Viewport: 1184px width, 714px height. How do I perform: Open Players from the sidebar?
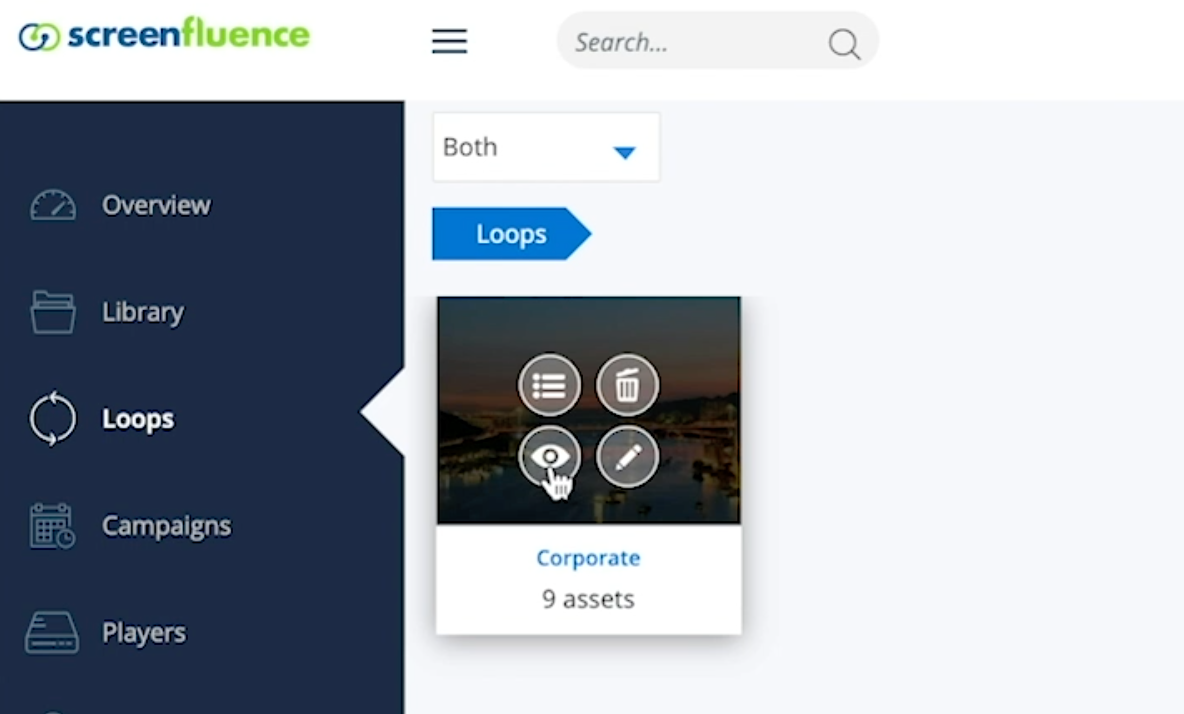click(x=143, y=632)
